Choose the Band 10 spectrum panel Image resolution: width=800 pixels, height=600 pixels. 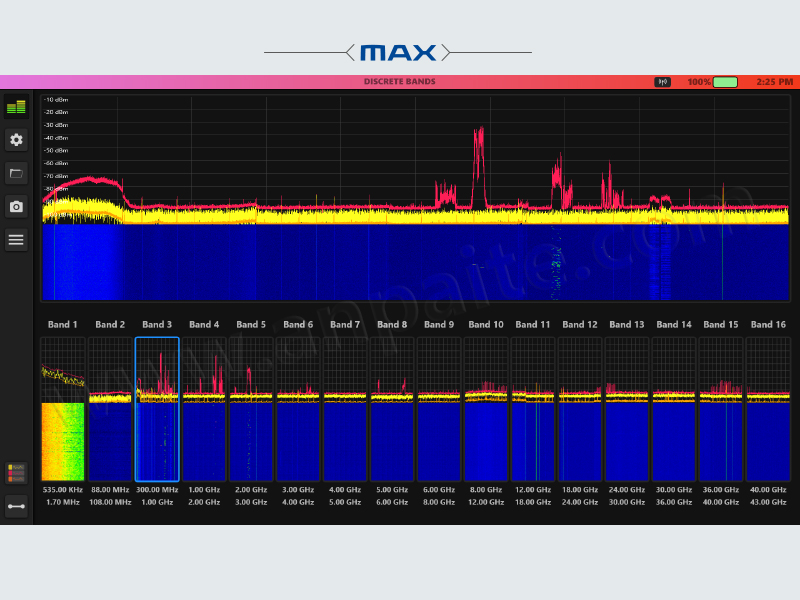click(486, 409)
